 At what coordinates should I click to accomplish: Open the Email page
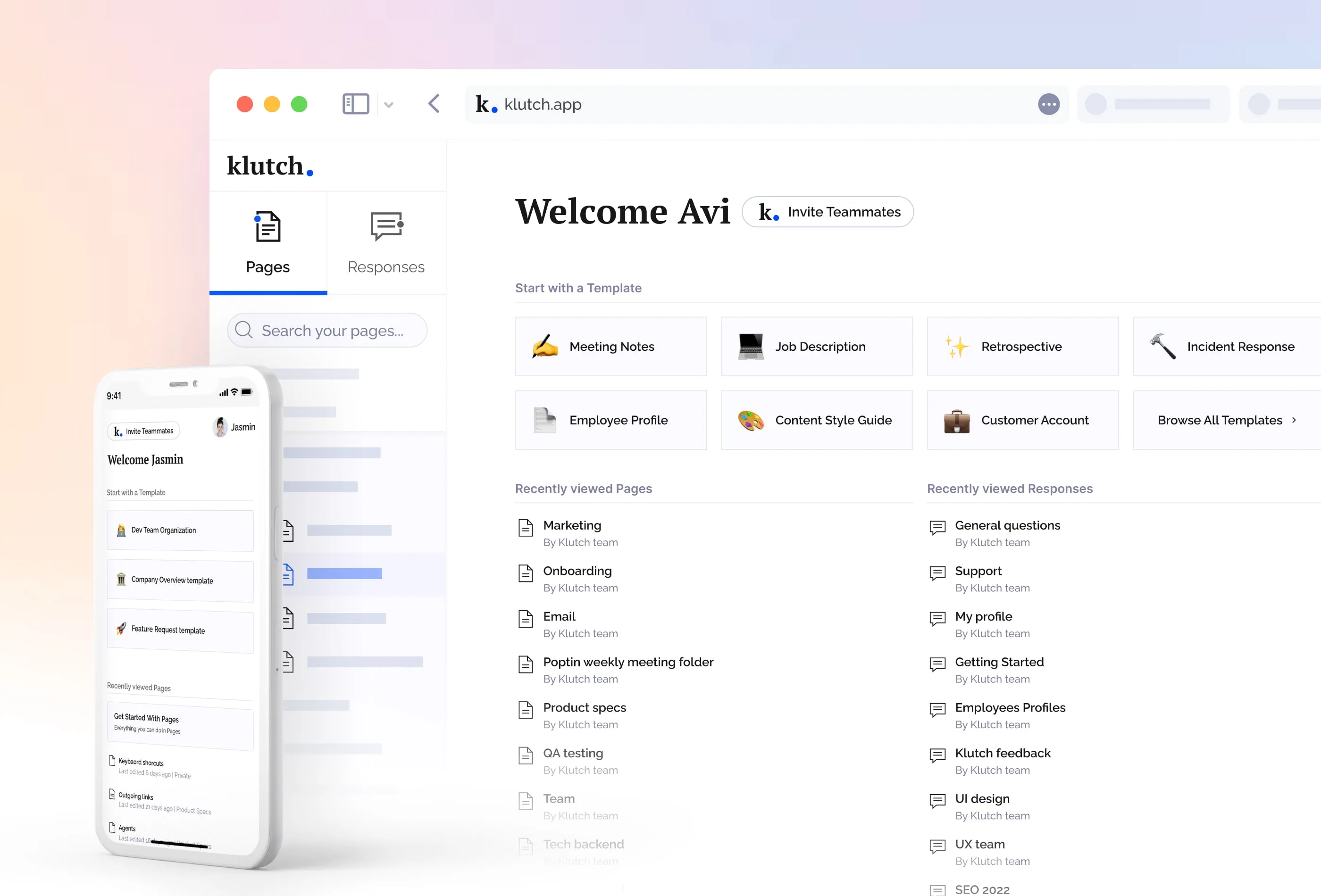tap(559, 616)
